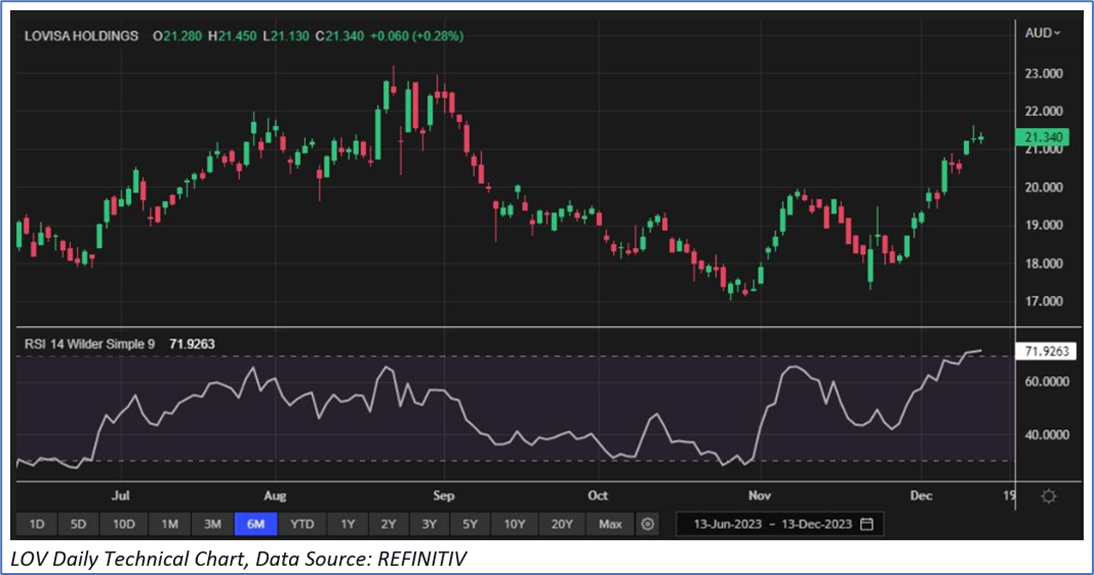Click the 18.000 price axis label
This screenshot has width=1094, height=575.
pos(1044,263)
